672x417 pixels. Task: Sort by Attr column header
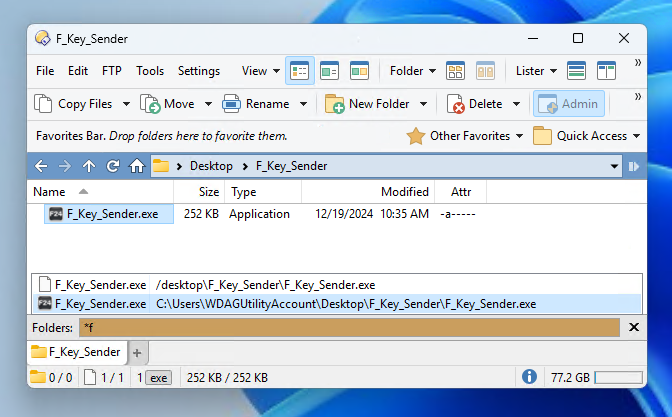click(461, 192)
